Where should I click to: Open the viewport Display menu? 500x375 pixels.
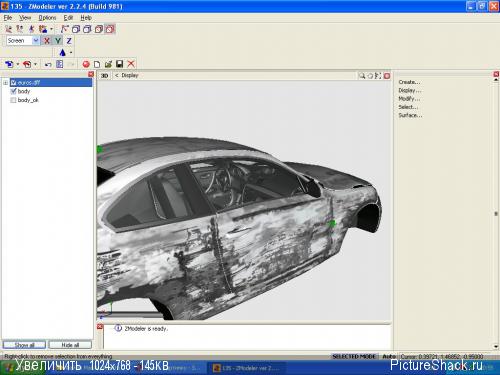[130, 75]
